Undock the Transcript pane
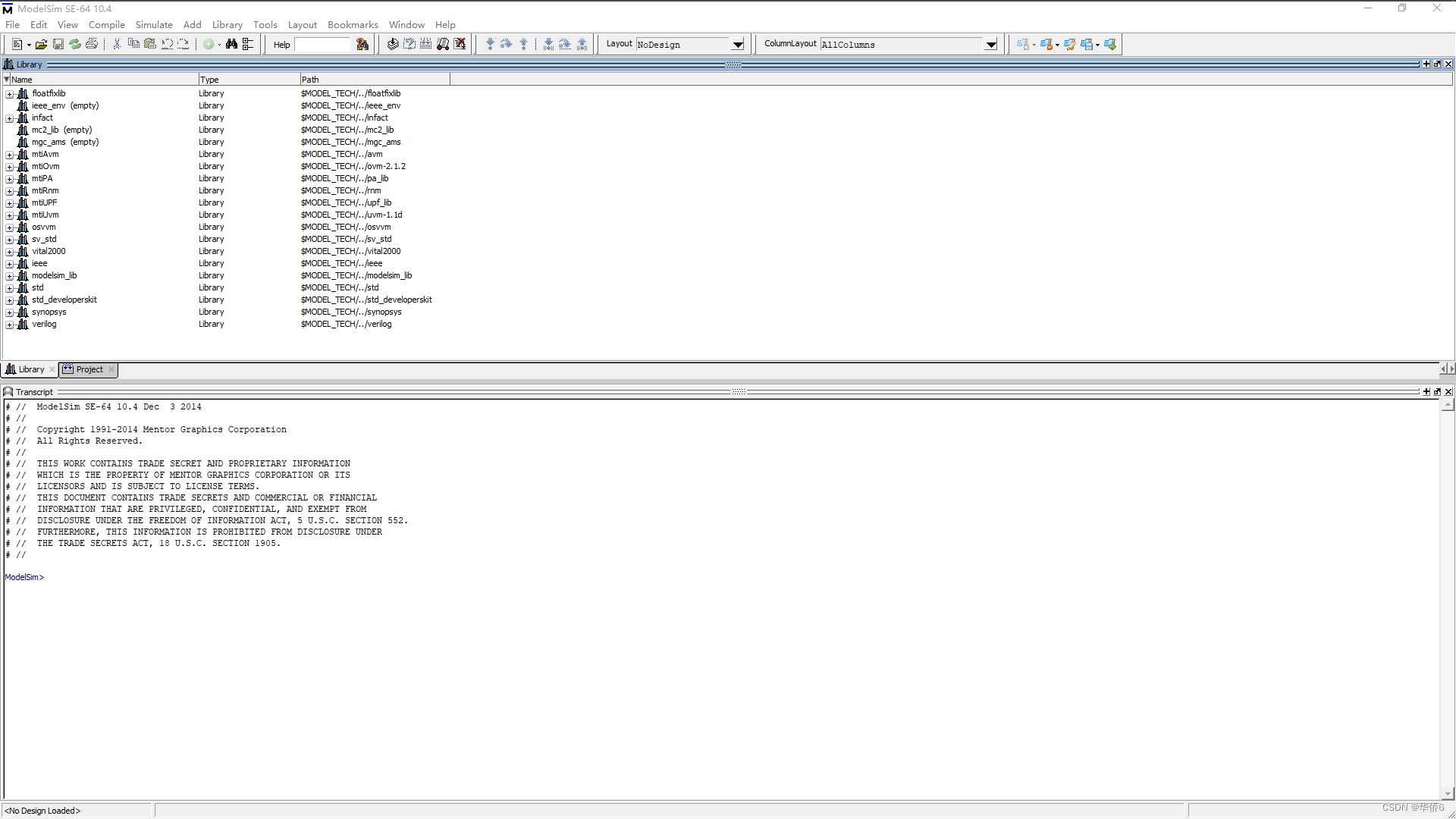This screenshot has height=819, width=1456. tap(1437, 392)
